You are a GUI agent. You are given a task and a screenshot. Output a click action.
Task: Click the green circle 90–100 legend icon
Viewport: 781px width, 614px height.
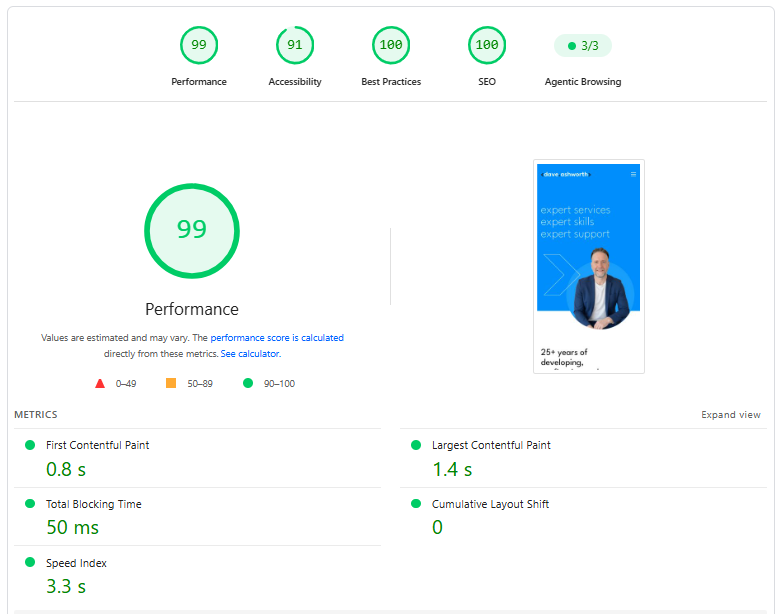click(x=248, y=383)
